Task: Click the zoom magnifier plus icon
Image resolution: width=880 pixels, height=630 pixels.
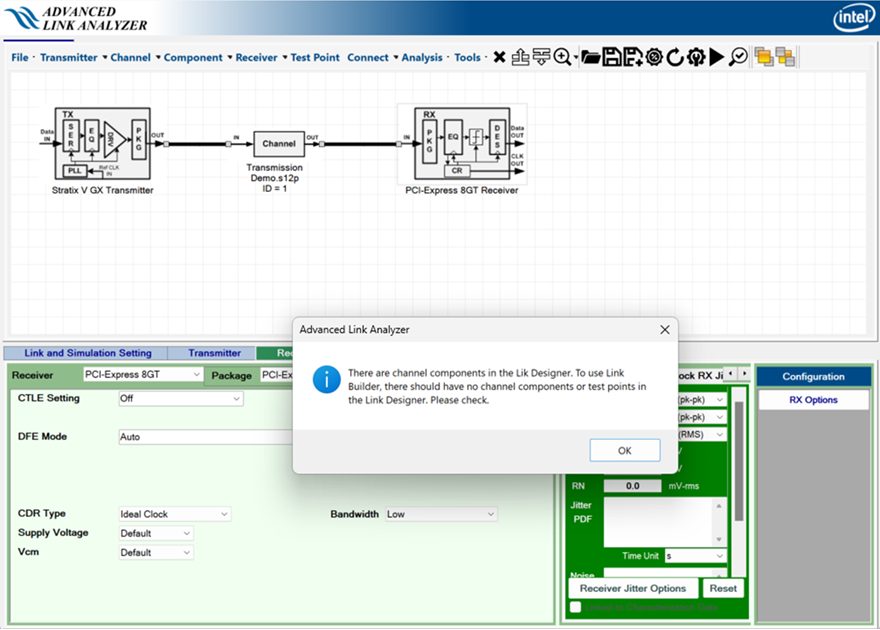Action: (563, 58)
